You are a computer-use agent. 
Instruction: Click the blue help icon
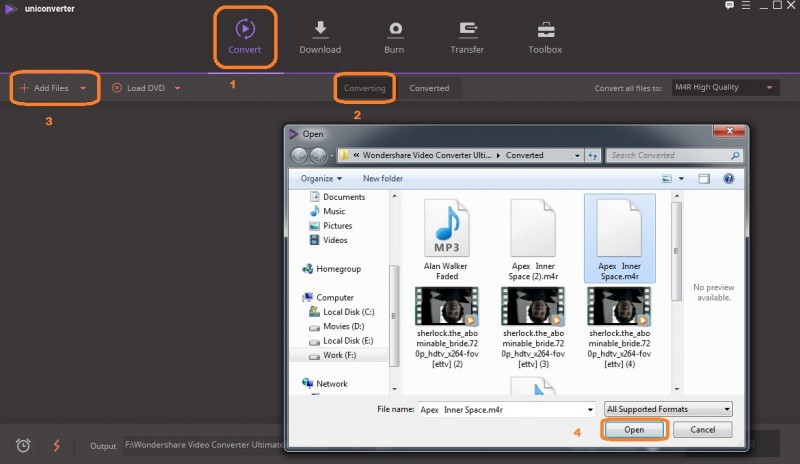[x=729, y=179]
